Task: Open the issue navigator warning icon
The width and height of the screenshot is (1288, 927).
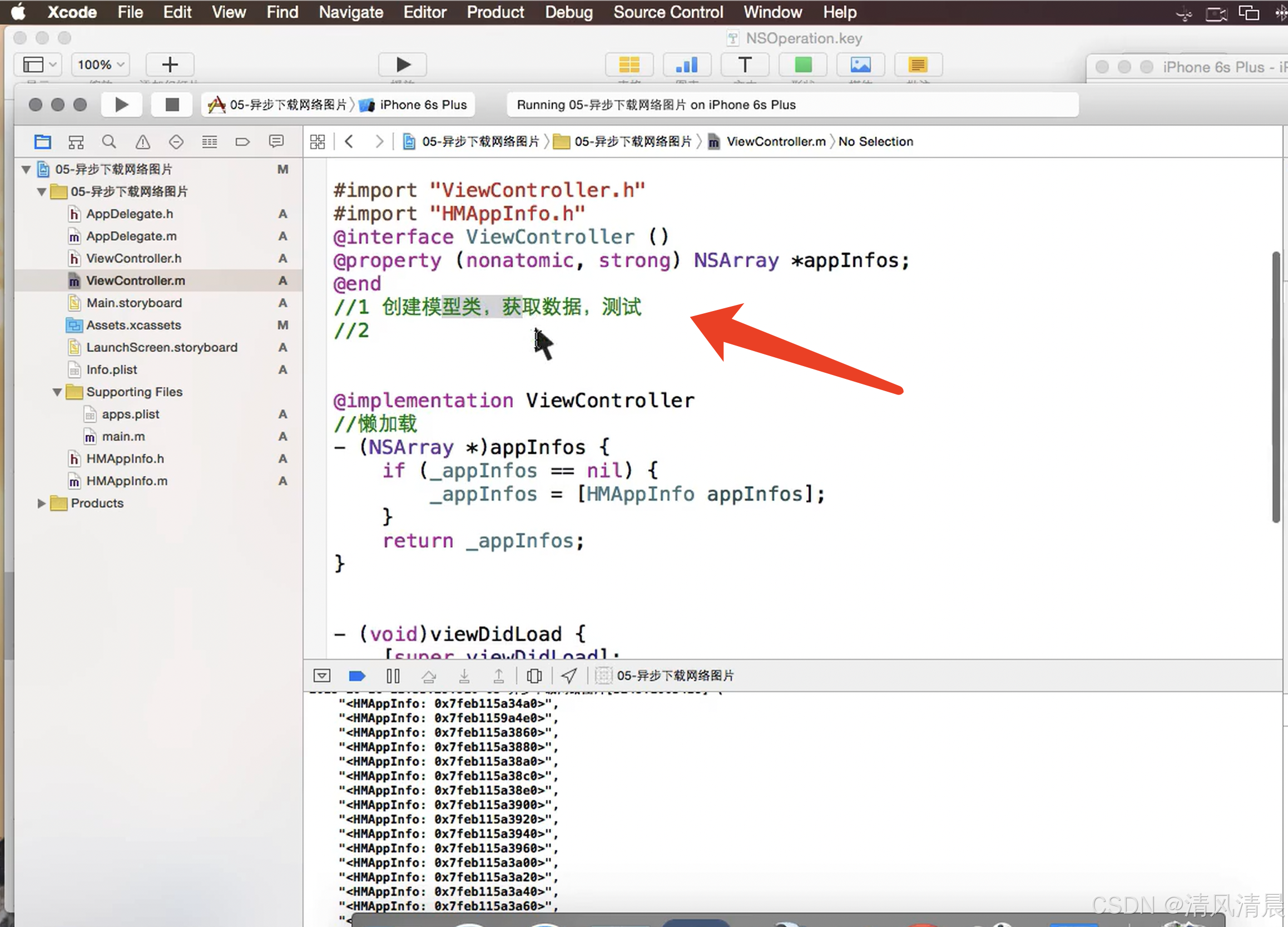Action: pos(142,141)
